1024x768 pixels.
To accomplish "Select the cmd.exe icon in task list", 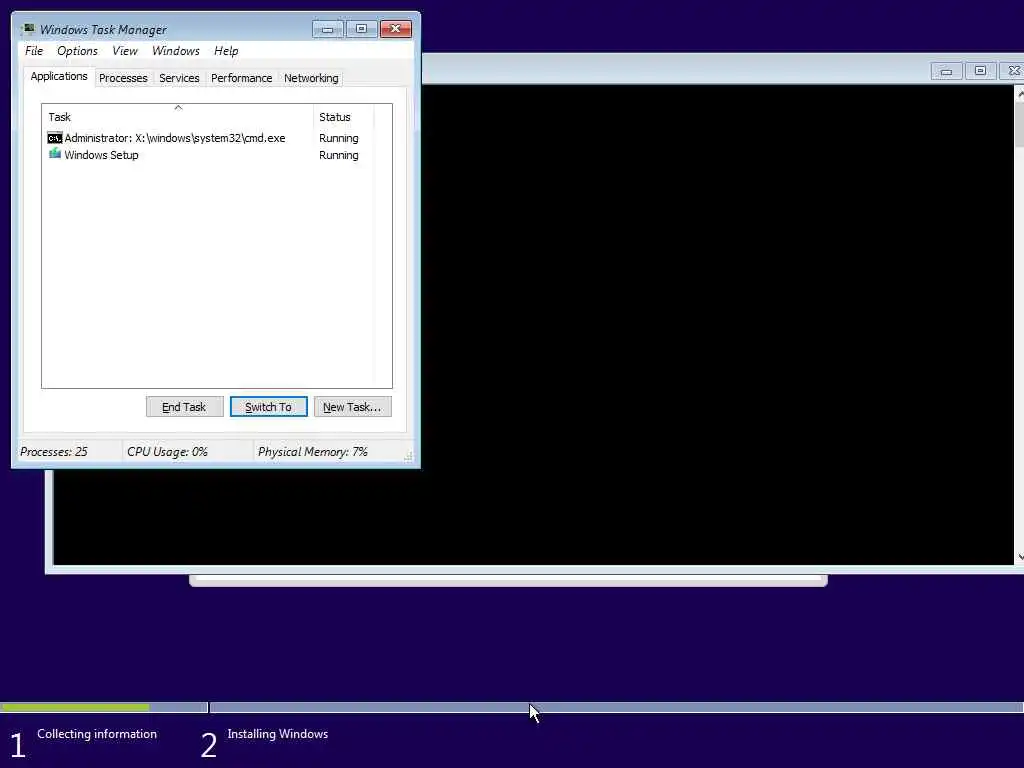I will point(55,138).
